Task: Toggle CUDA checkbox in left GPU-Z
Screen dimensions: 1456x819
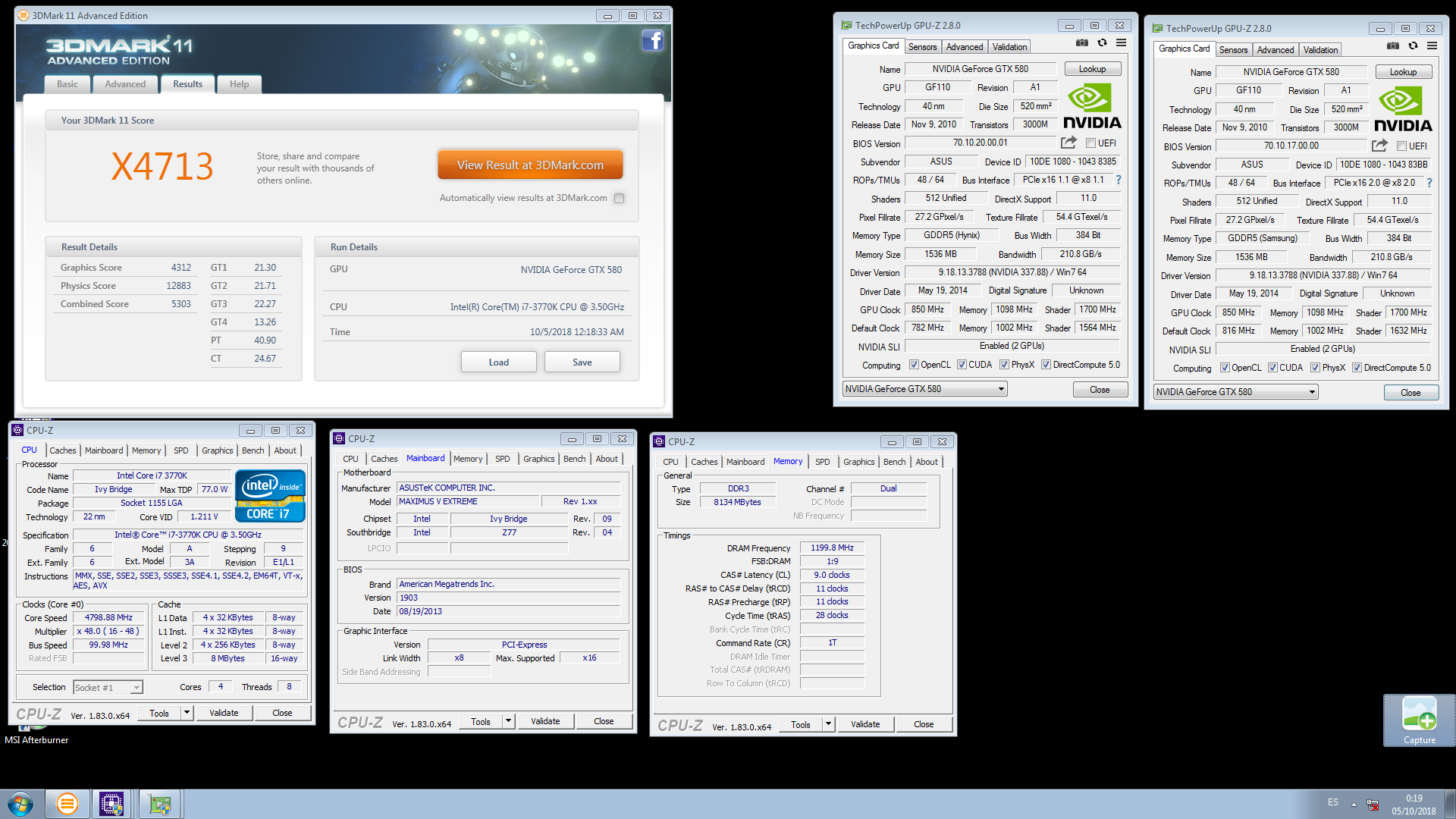Action: point(962,365)
